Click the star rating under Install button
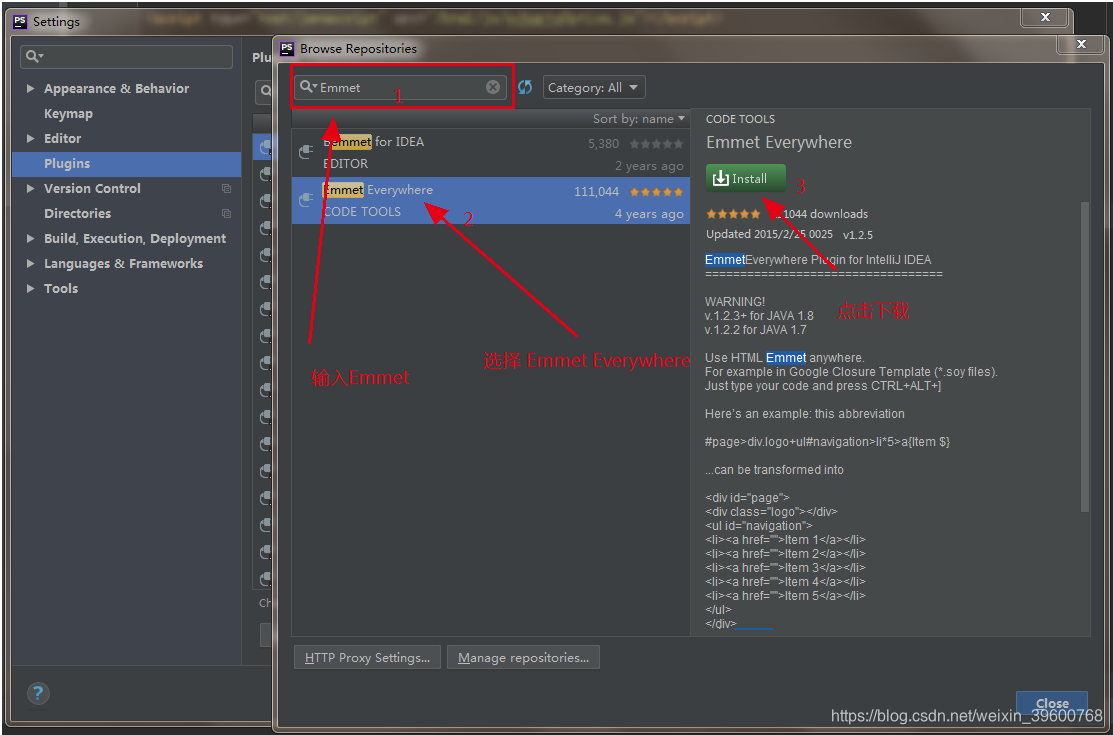Image resolution: width=1113 pixels, height=735 pixels. pyautogui.click(x=733, y=214)
